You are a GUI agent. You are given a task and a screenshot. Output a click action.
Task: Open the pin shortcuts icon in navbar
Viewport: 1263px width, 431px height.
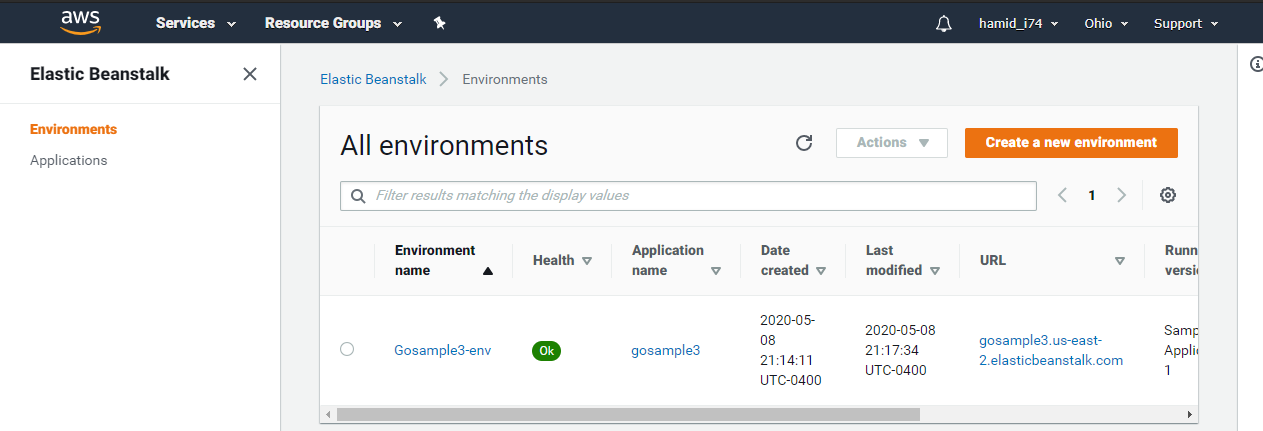pos(439,23)
